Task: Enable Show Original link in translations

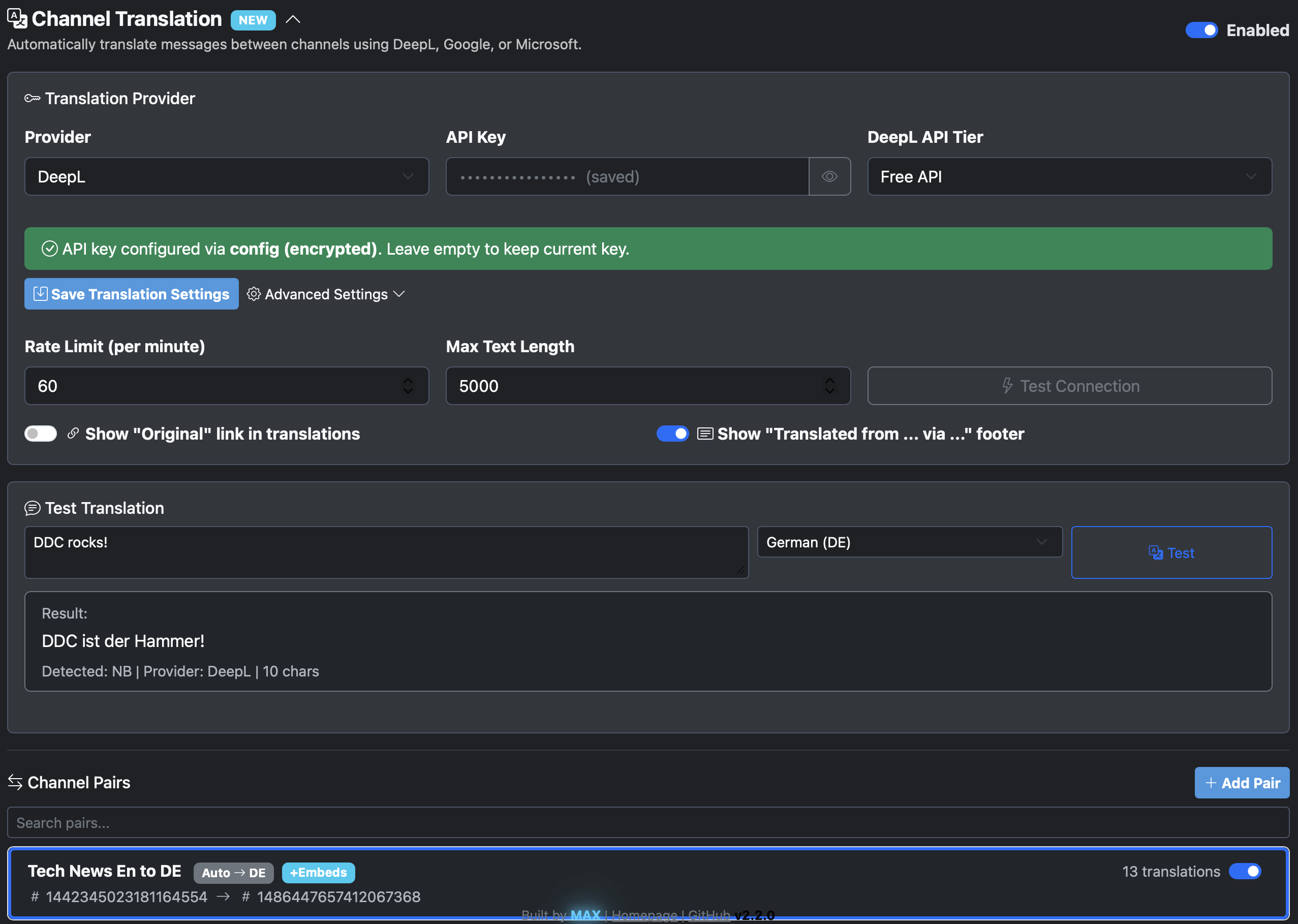Action: [x=40, y=434]
